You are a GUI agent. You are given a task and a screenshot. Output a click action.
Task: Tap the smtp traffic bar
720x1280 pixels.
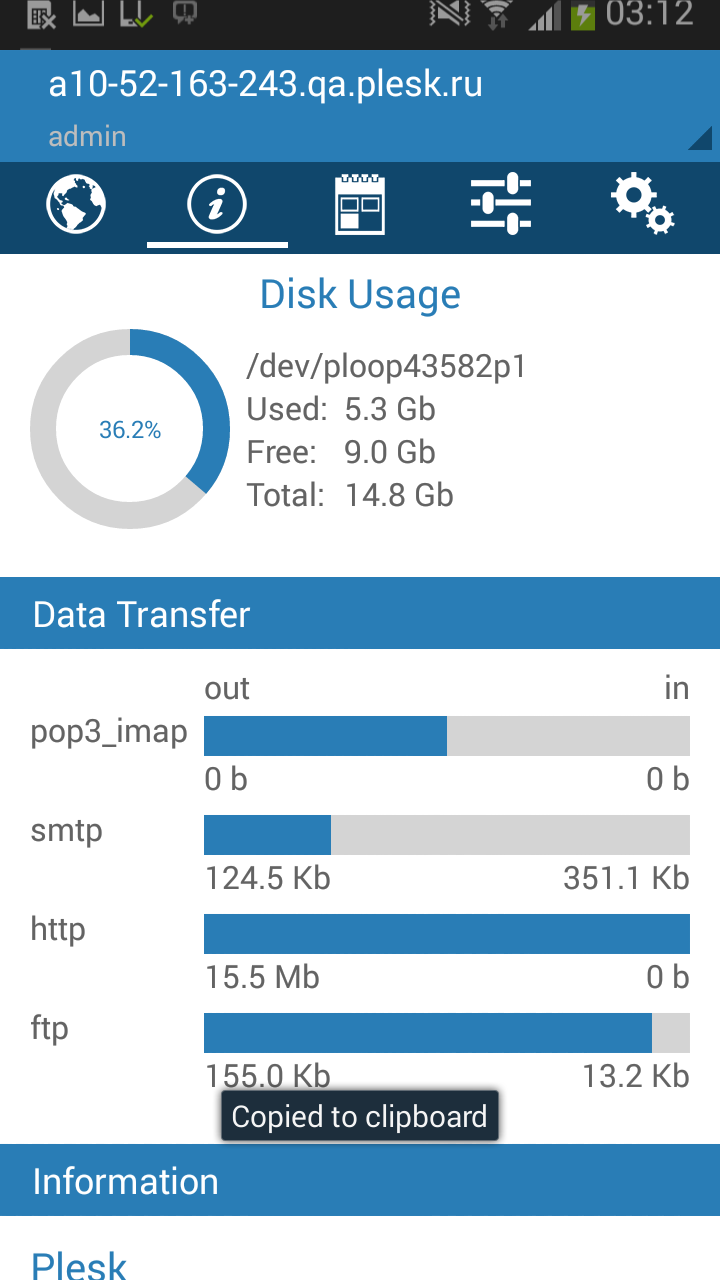pos(447,835)
